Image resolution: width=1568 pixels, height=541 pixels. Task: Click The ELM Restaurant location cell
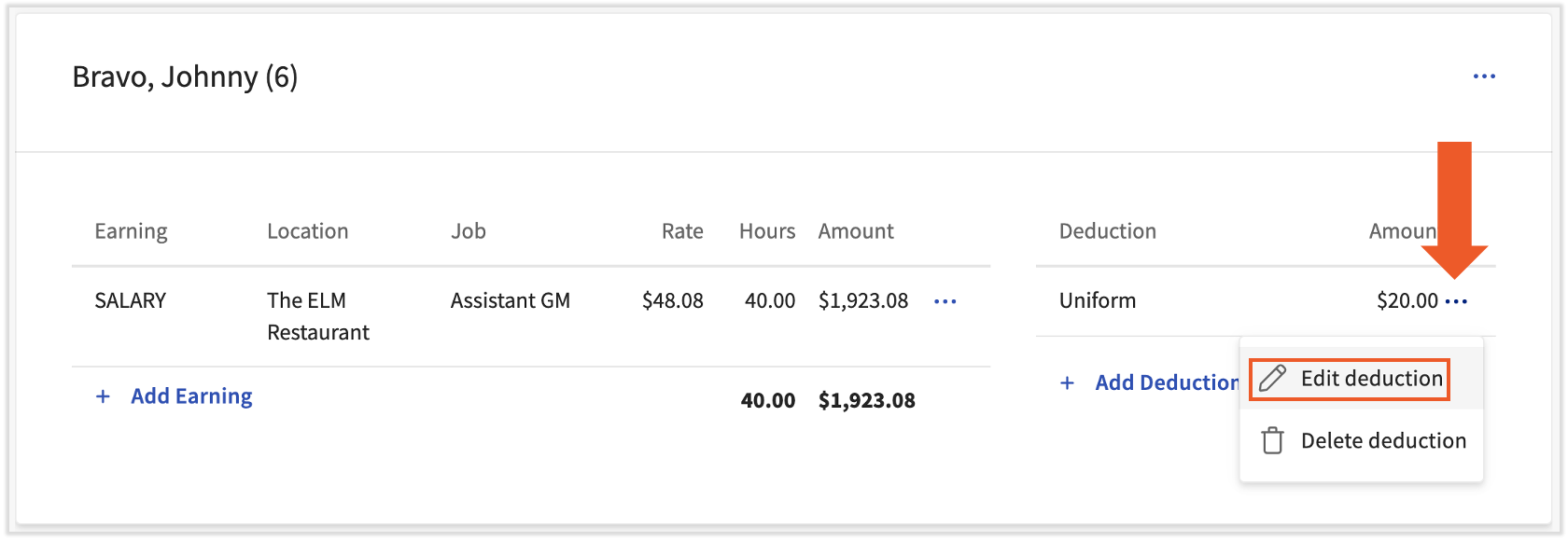click(317, 316)
